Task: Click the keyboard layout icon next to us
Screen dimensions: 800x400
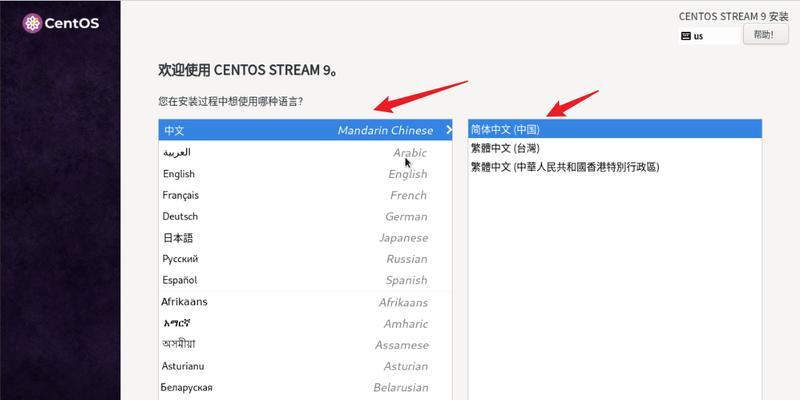Action: [686, 36]
